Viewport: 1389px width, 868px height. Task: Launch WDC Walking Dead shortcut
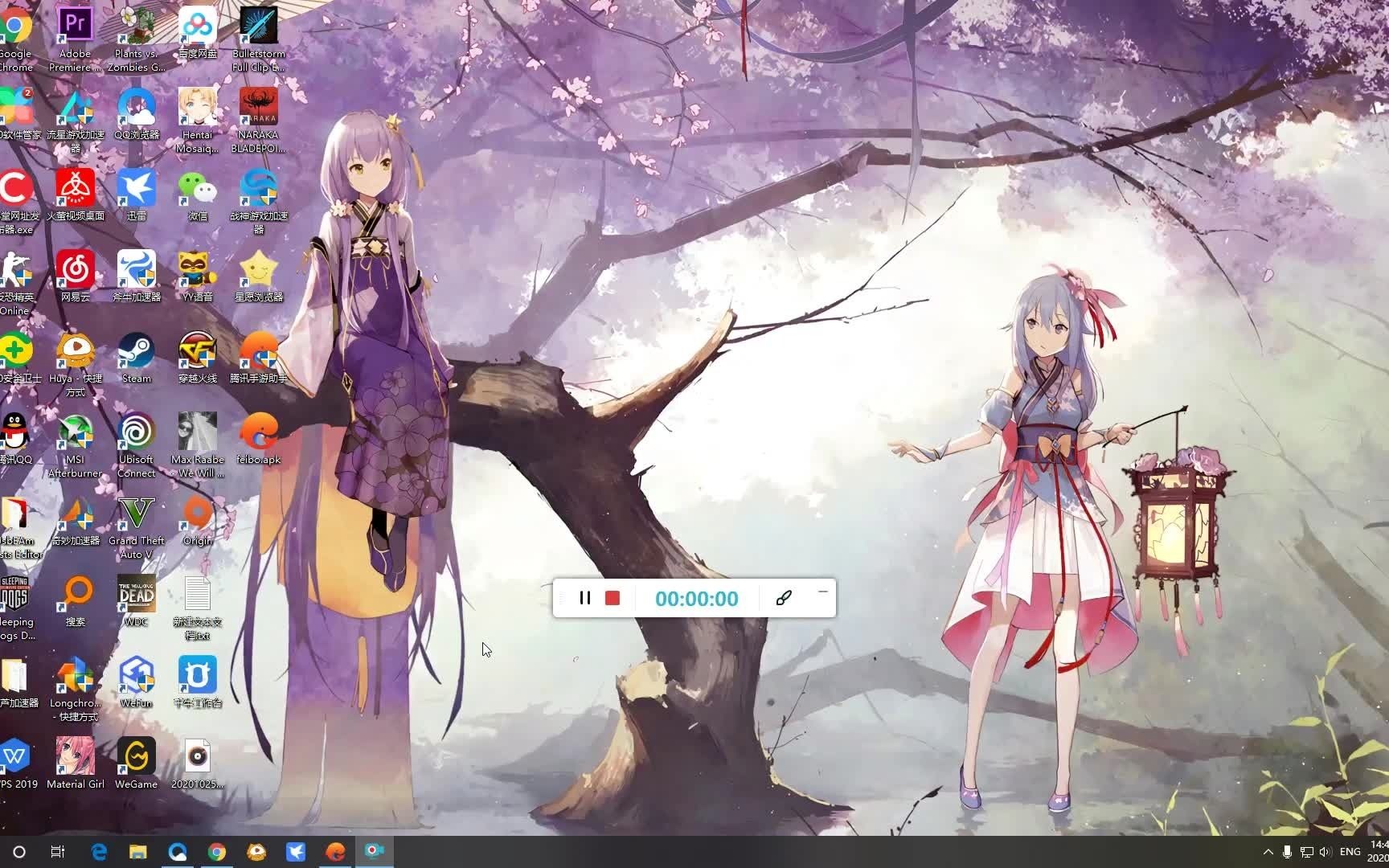[137, 600]
